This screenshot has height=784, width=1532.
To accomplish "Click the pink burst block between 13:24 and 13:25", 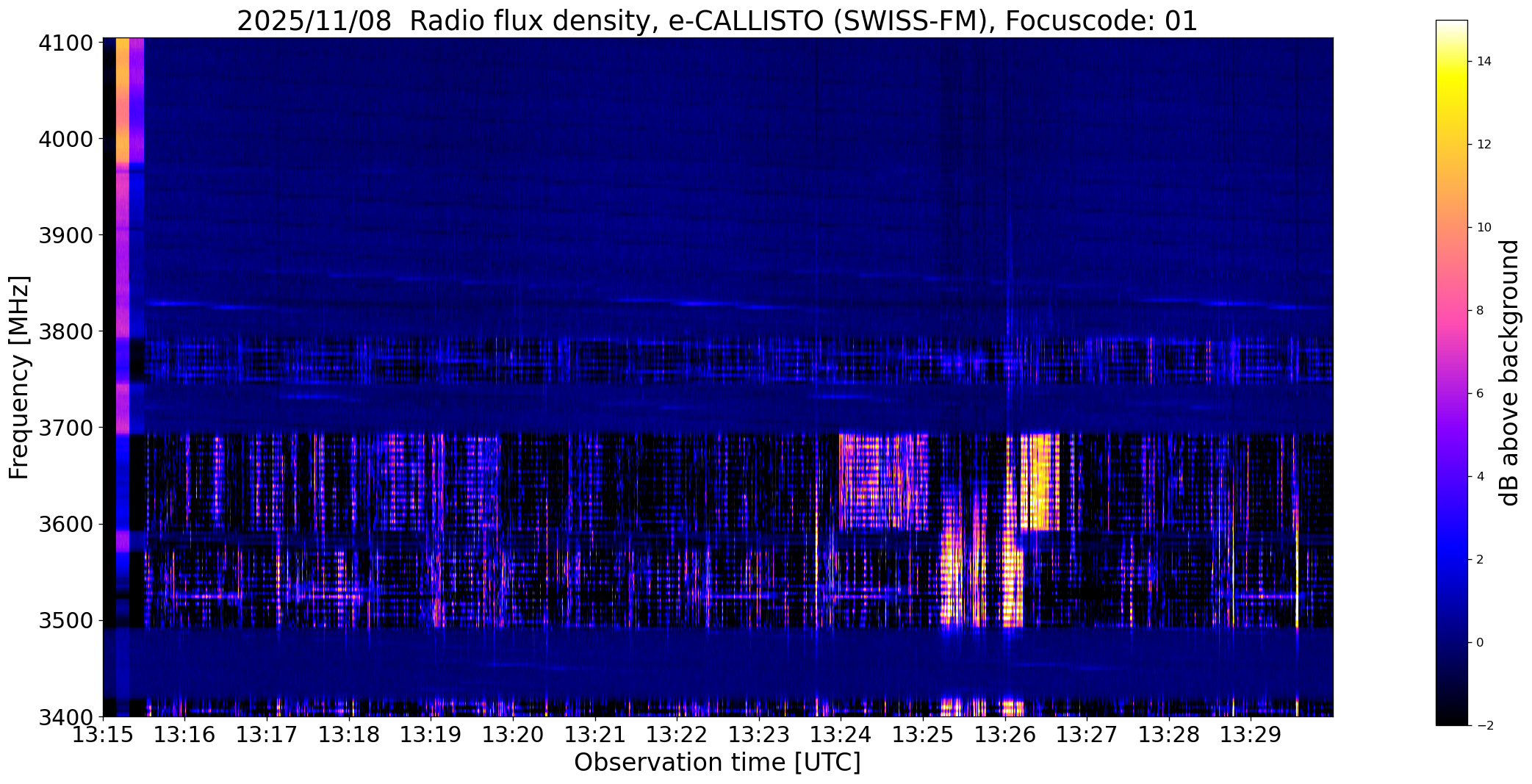I will (x=884, y=482).
